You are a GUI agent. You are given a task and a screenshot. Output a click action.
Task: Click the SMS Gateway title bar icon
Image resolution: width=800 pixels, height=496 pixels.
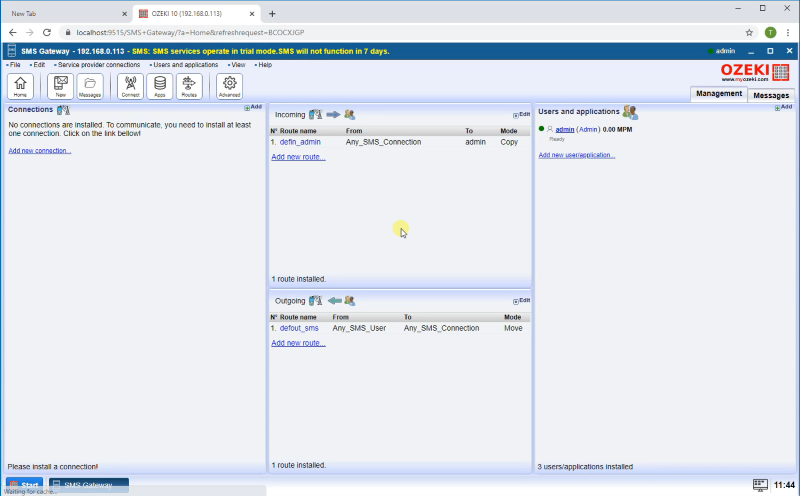(x=12, y=51)
